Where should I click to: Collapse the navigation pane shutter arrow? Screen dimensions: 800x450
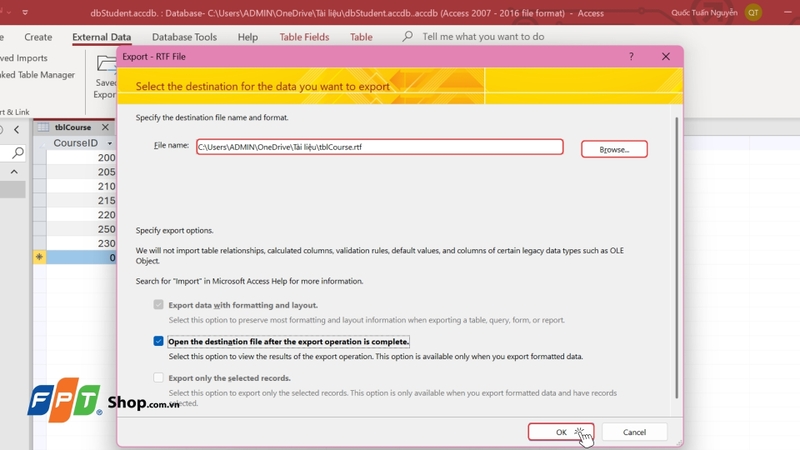click(16, 130)
